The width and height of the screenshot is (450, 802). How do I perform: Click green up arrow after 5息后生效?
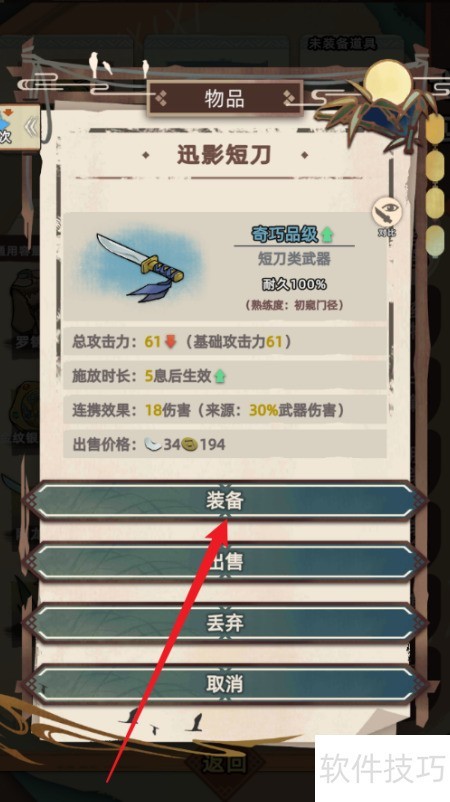pyautogui.click(x=220, y=376)
